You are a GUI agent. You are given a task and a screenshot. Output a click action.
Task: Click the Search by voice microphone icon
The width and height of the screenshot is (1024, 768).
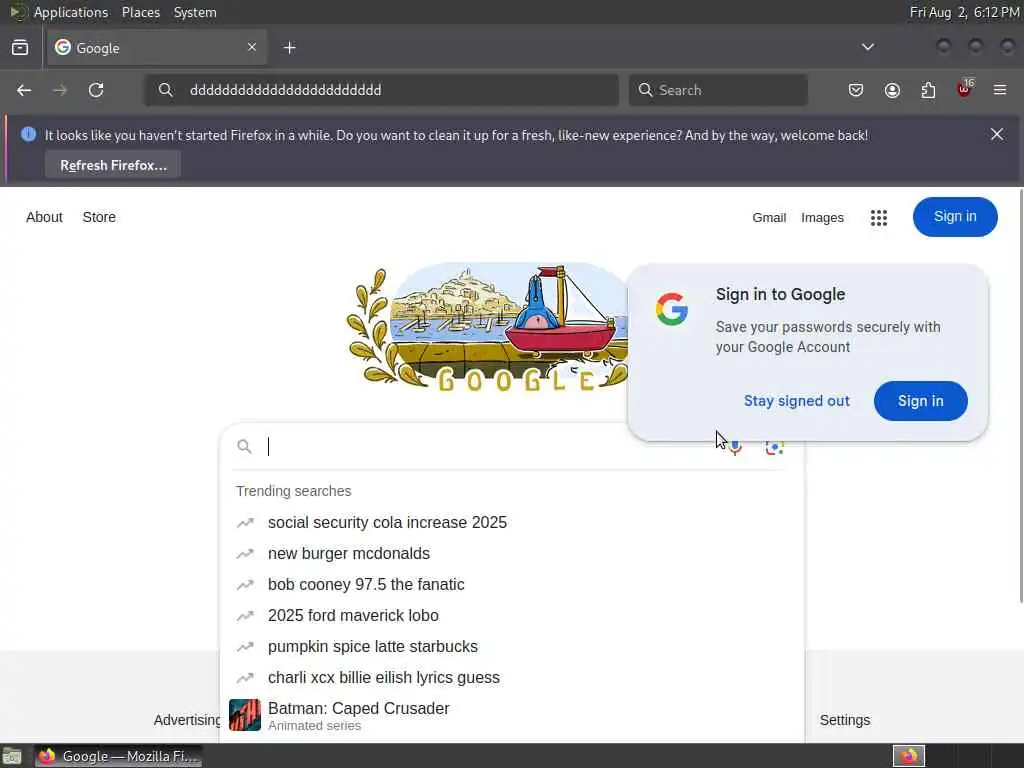pos(735,447)
